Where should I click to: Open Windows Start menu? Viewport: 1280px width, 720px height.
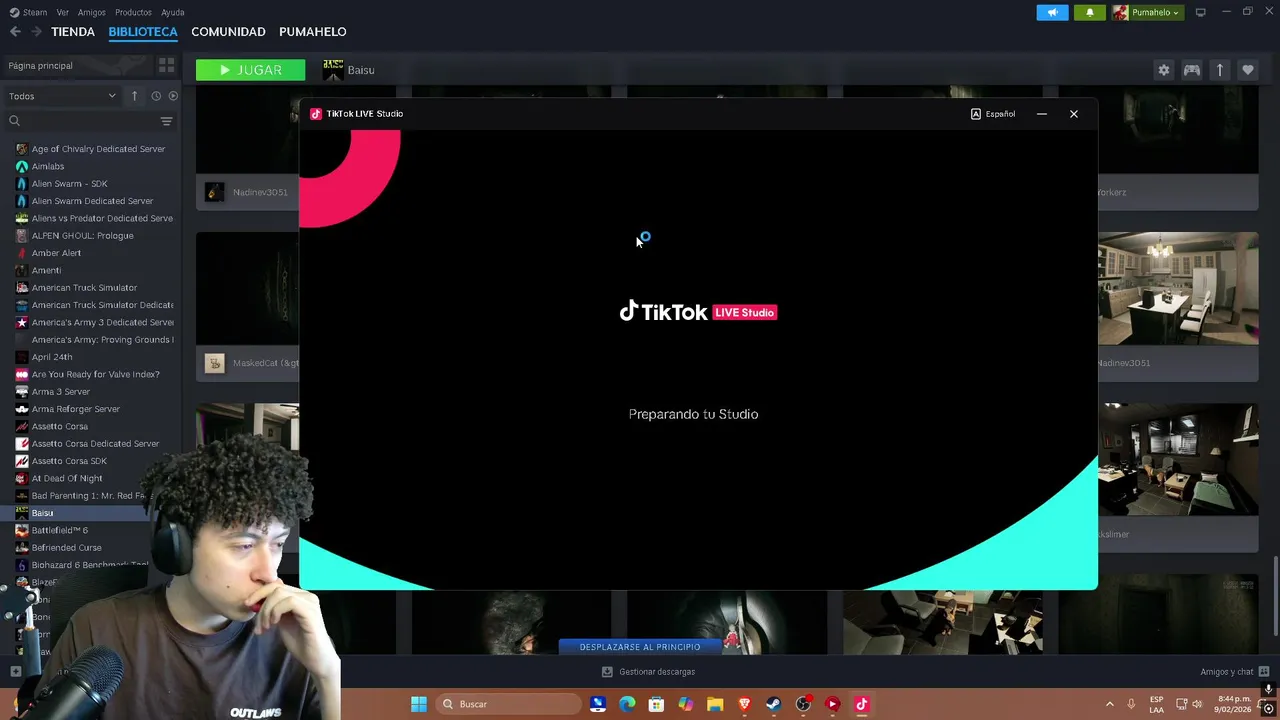(x=419, y=704)
